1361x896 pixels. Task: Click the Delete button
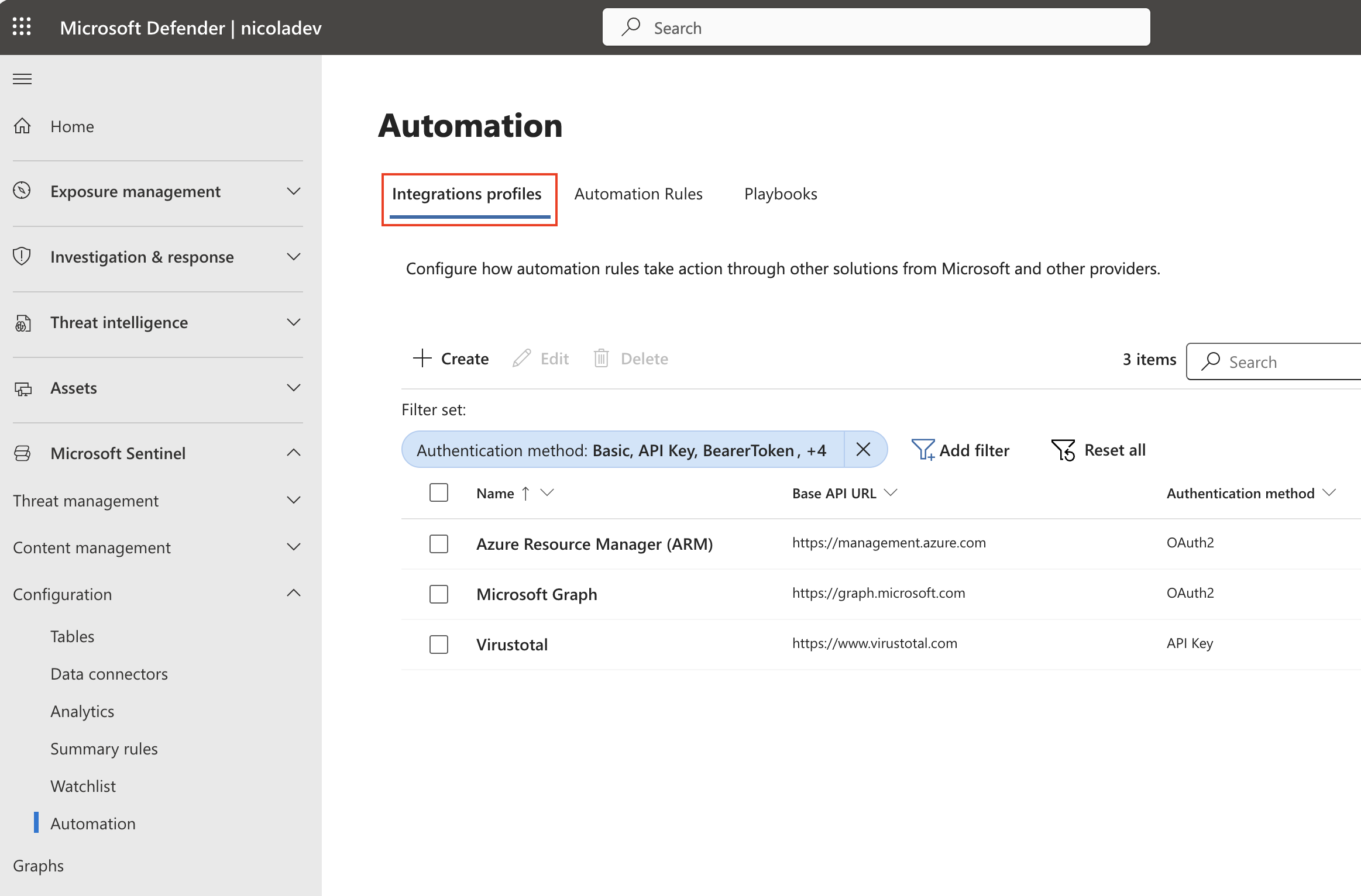tap(631, 359)
